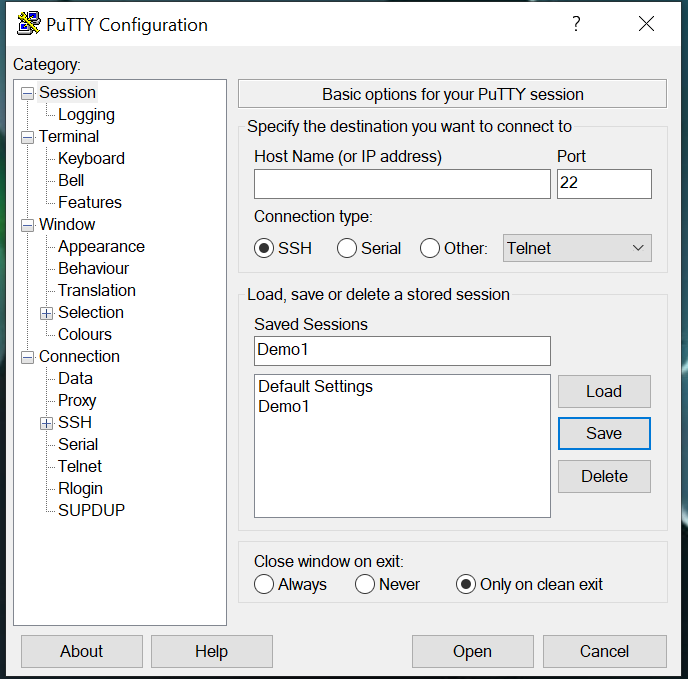Open Behaviour settings category
This screenshot has height=679, width=688.
pyautogui.click(x=93, y=269)
